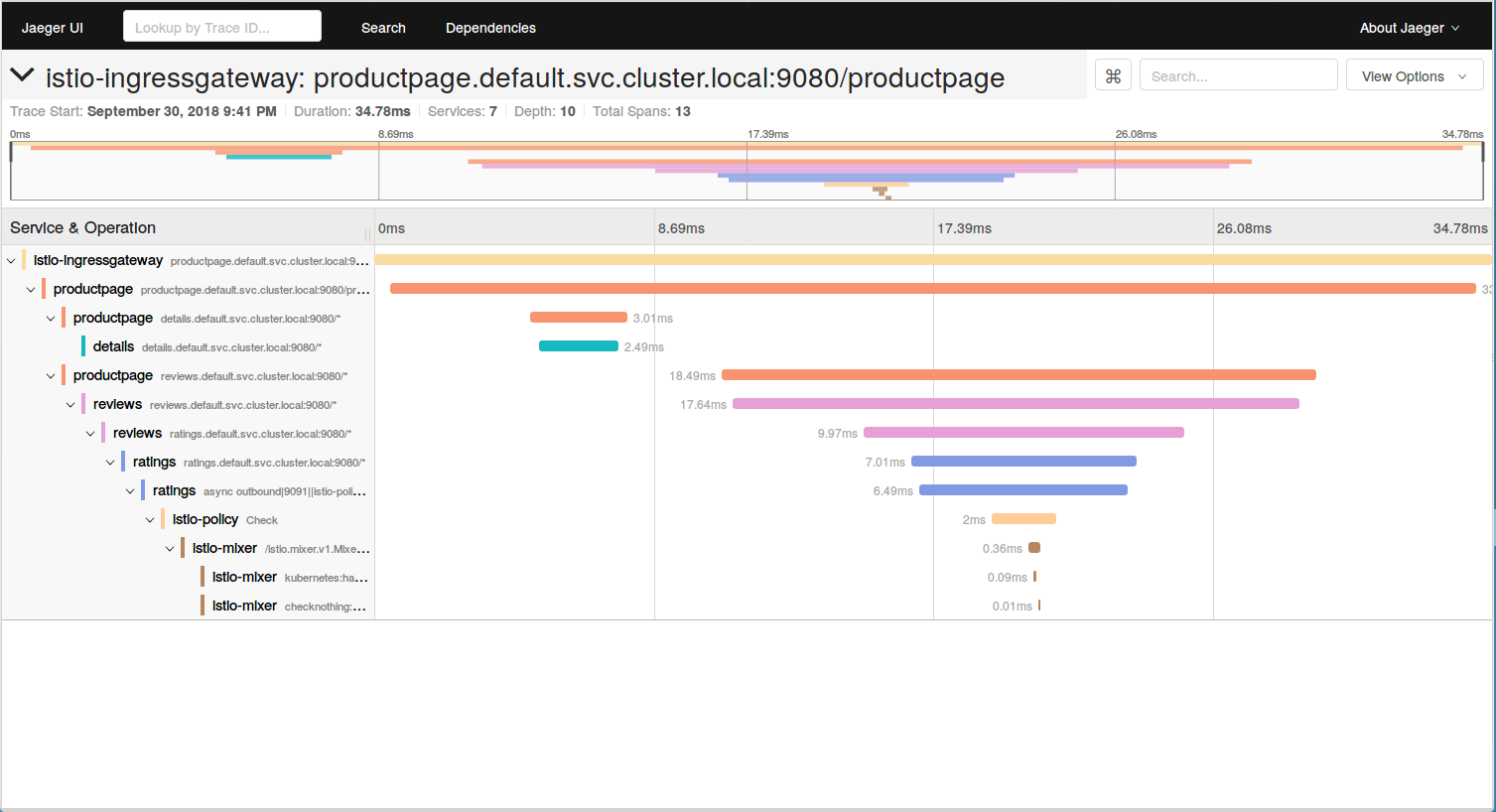Click Total Spans 13 text
The height and width of the screenshot is (812, 1496).
point(641,111)
